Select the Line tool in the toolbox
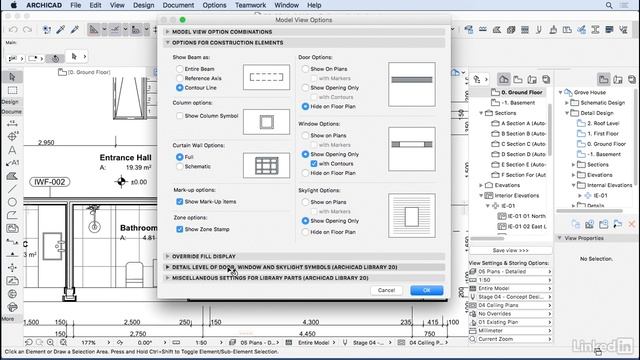Screen dimensions: 640x360 [x=12, y=189]
